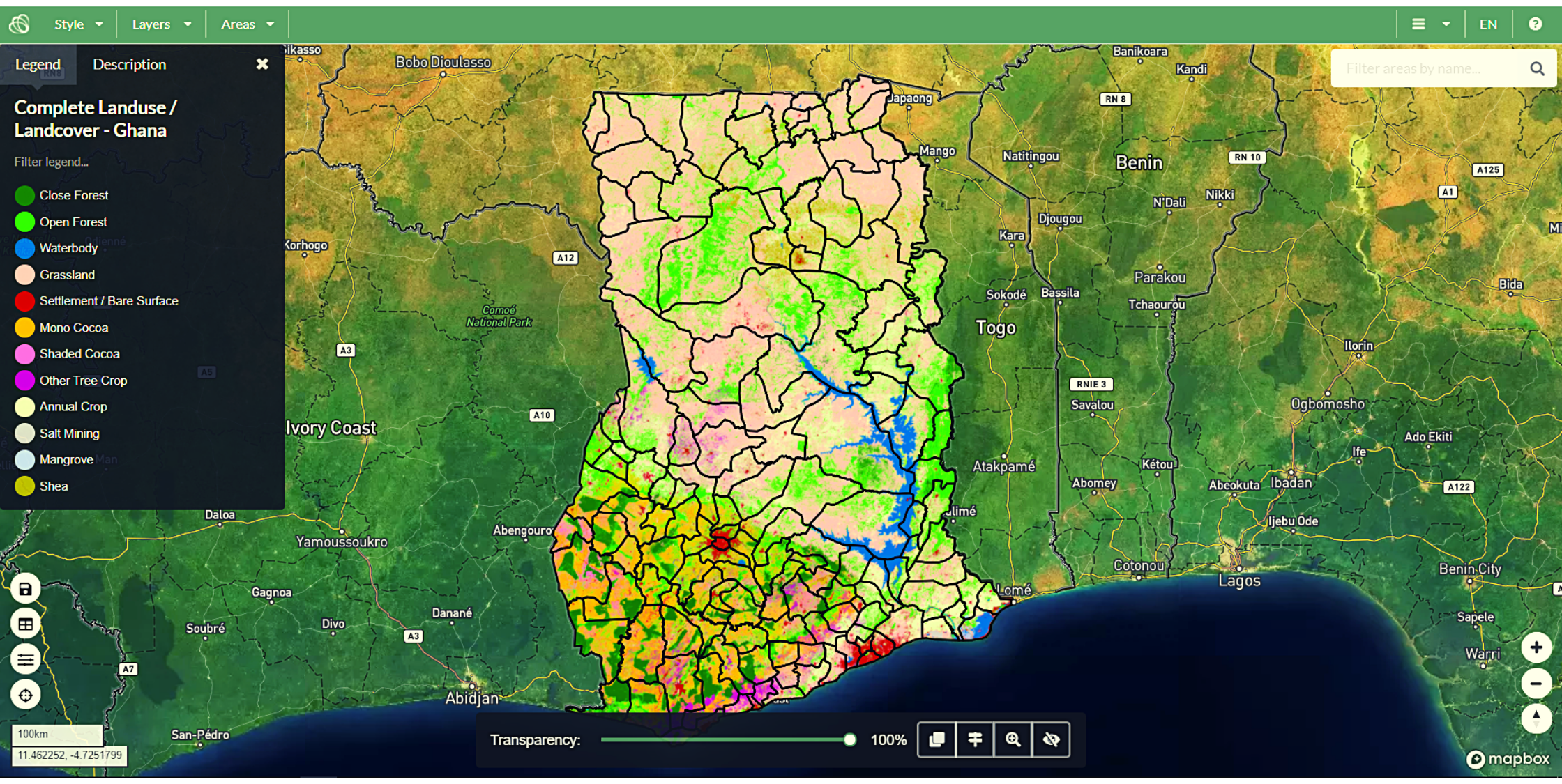The width and height of the screenshot is (1562, 784).
Task: Click the EN language button
Action: coord(1488,24)
